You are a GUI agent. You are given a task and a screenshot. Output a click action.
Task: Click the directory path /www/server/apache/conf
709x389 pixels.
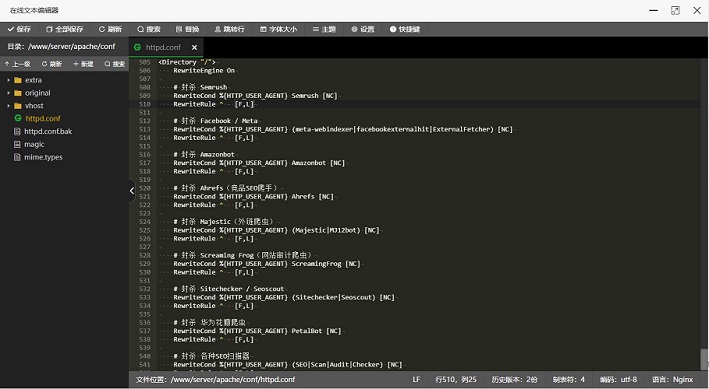pos(71,47)
